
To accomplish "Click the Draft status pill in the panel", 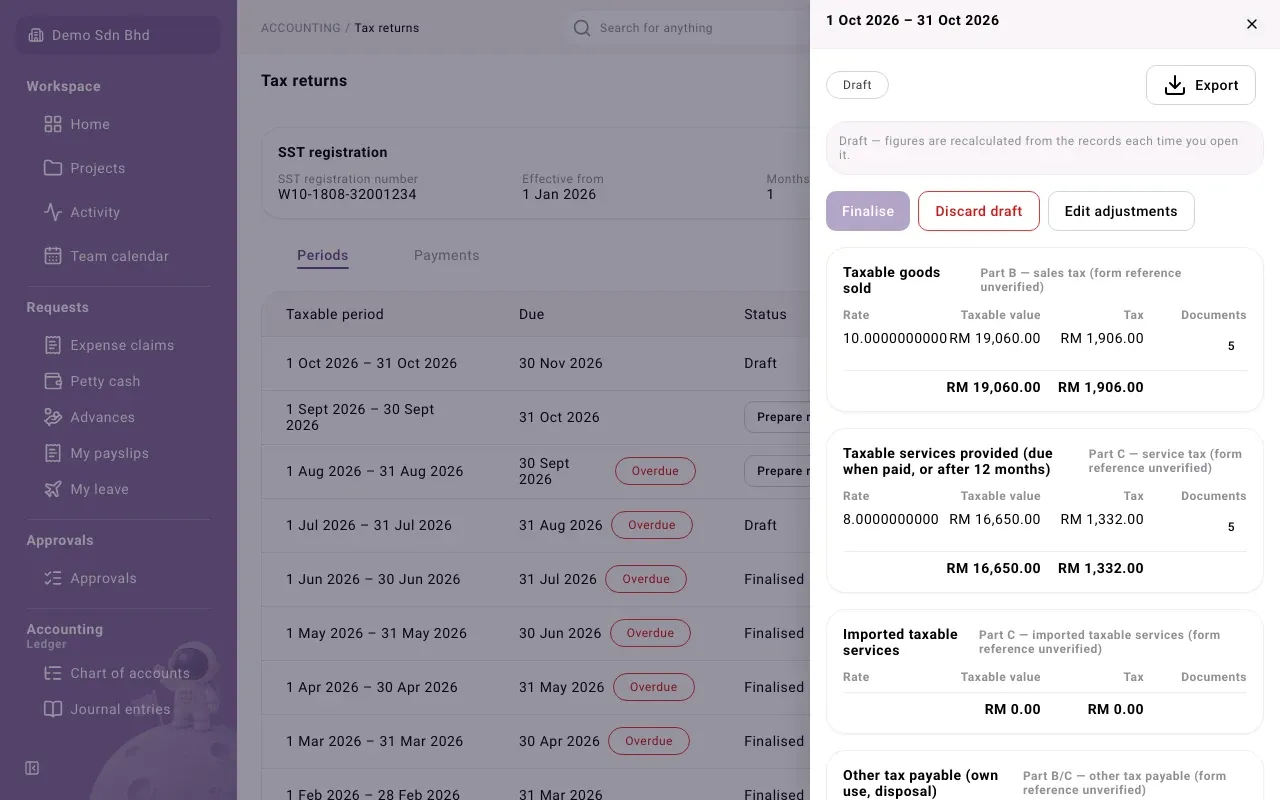I will tap(857, 85).
